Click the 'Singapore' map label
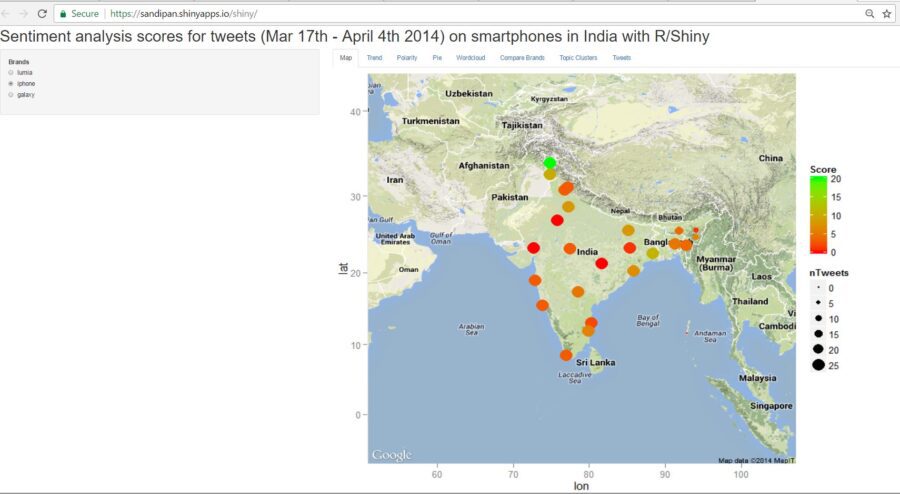Image resolution: width=900 pixels, height=494 pixels. 771,406
